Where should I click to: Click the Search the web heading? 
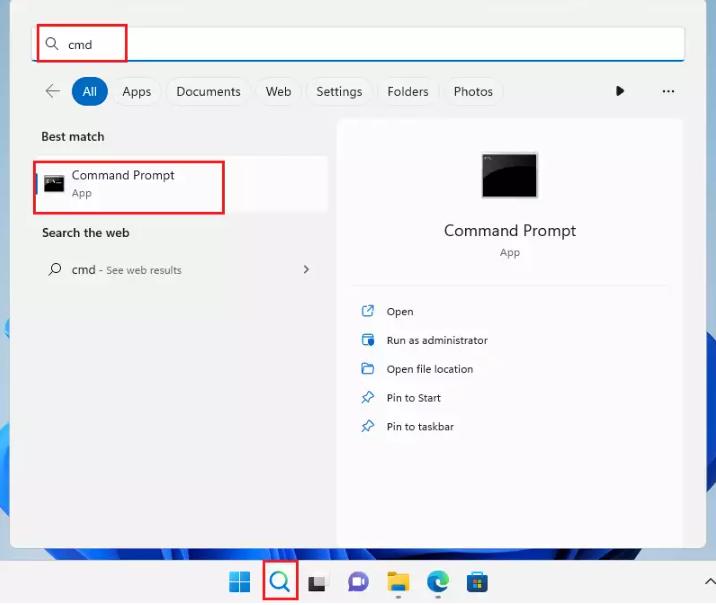(x=85, y=233)
